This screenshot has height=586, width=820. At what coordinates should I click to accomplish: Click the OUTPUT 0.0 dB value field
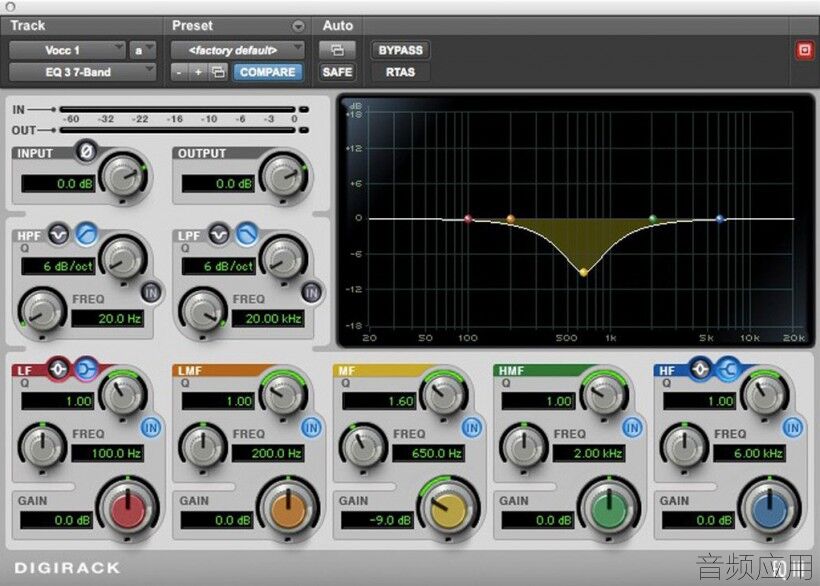(219, 183)
